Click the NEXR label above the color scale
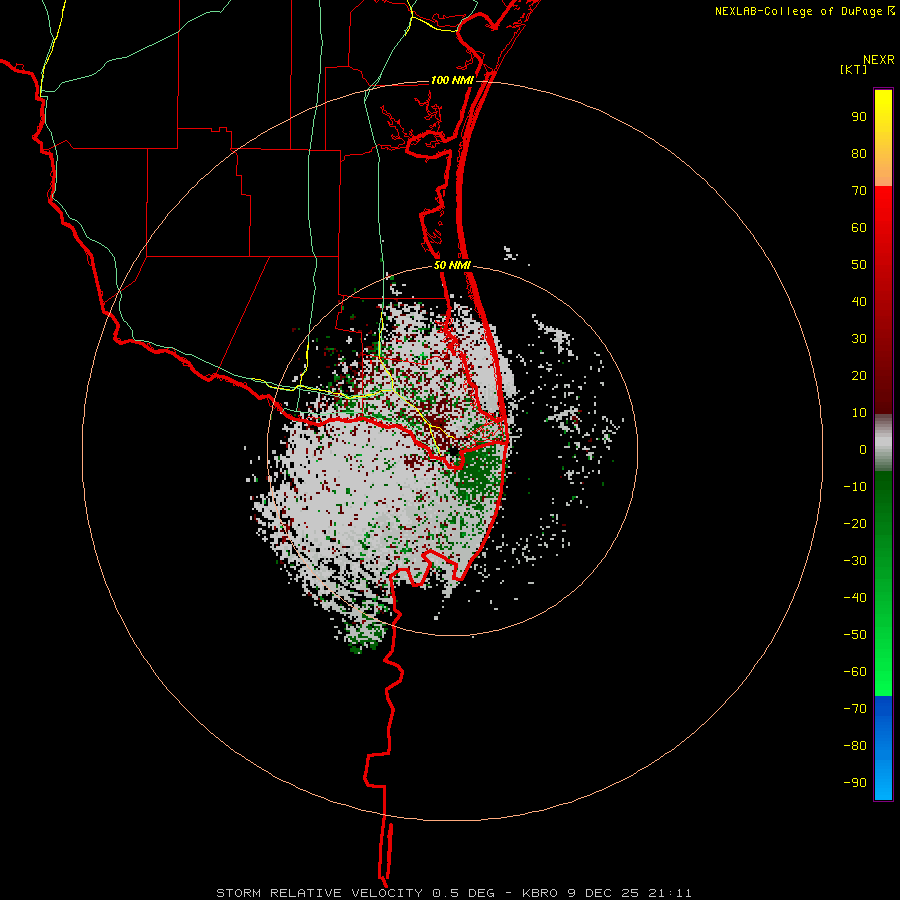 point(878,60)
